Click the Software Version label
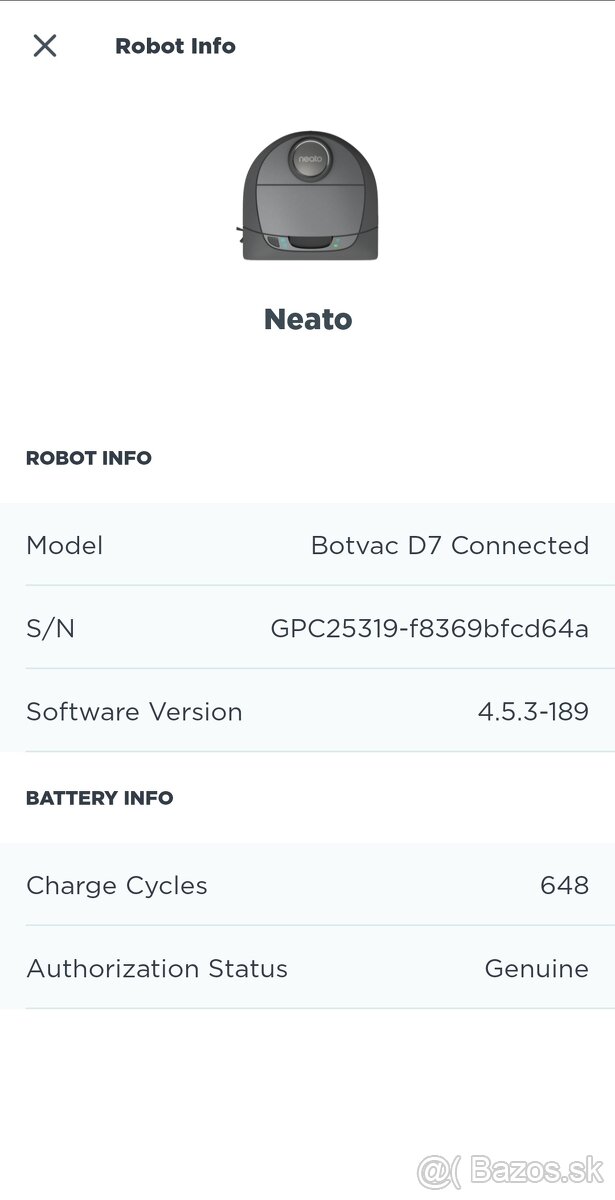This screenshot has height=1200, width=615. (x=134, y=712)
